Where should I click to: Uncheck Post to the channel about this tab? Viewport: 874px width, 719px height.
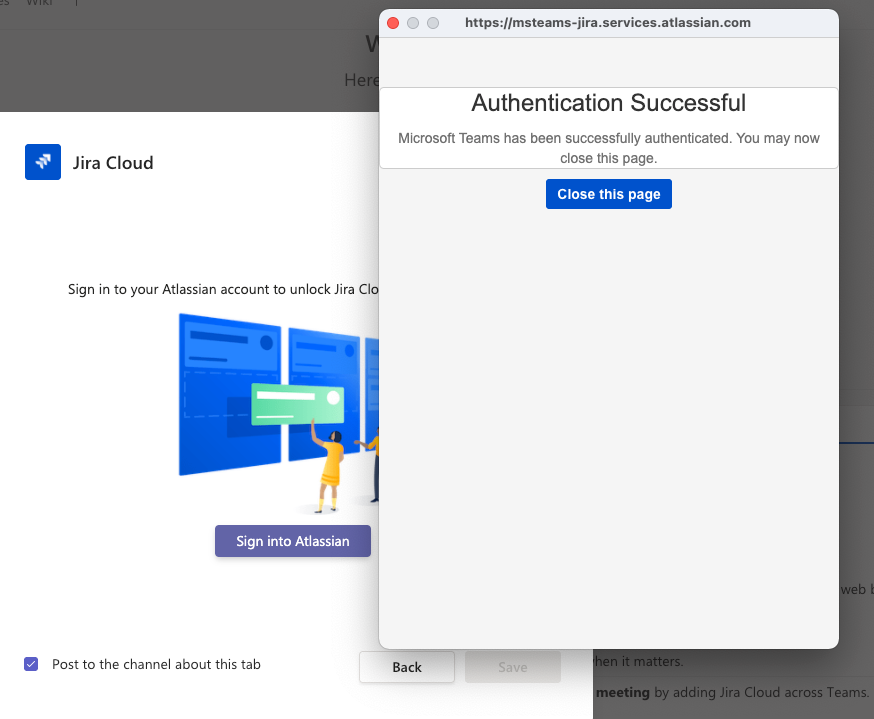31,664
